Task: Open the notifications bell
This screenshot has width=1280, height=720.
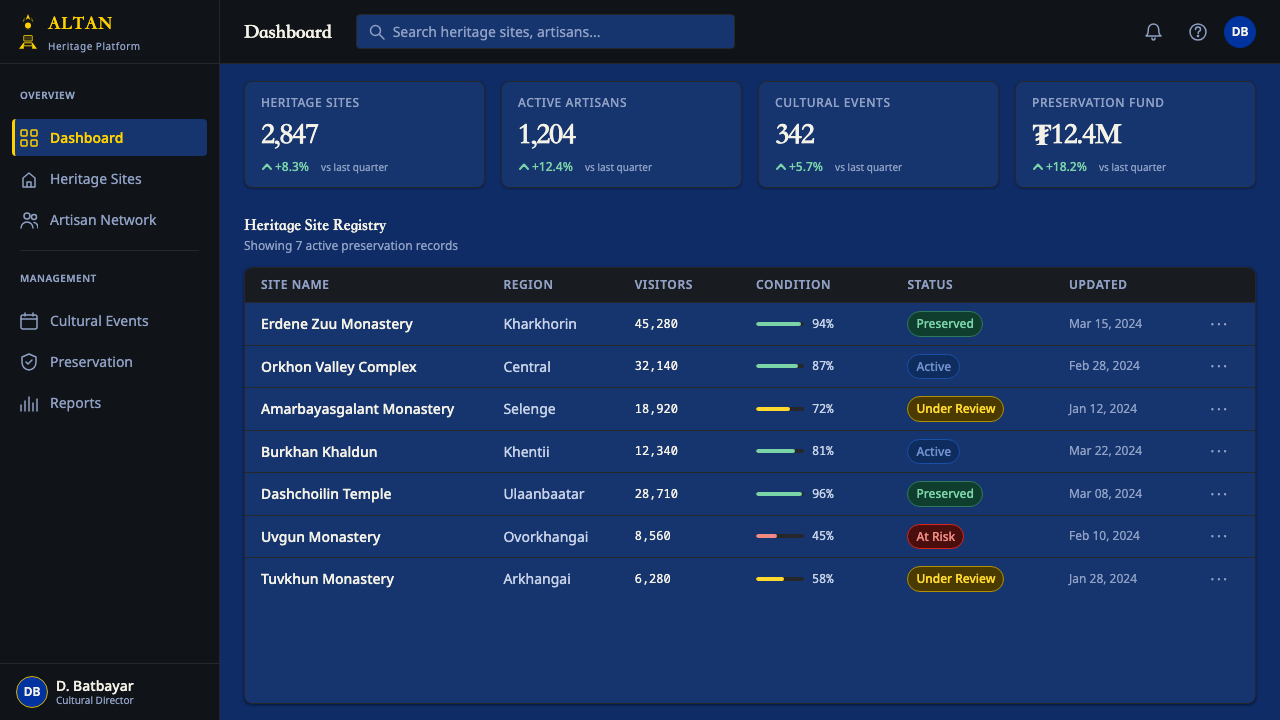Action: 1153,32
